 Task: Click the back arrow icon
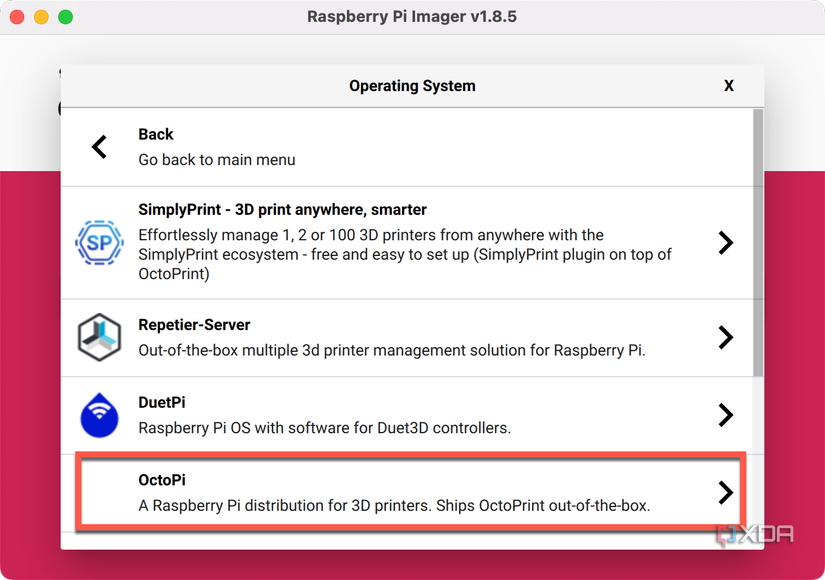(x=99, y=146)
